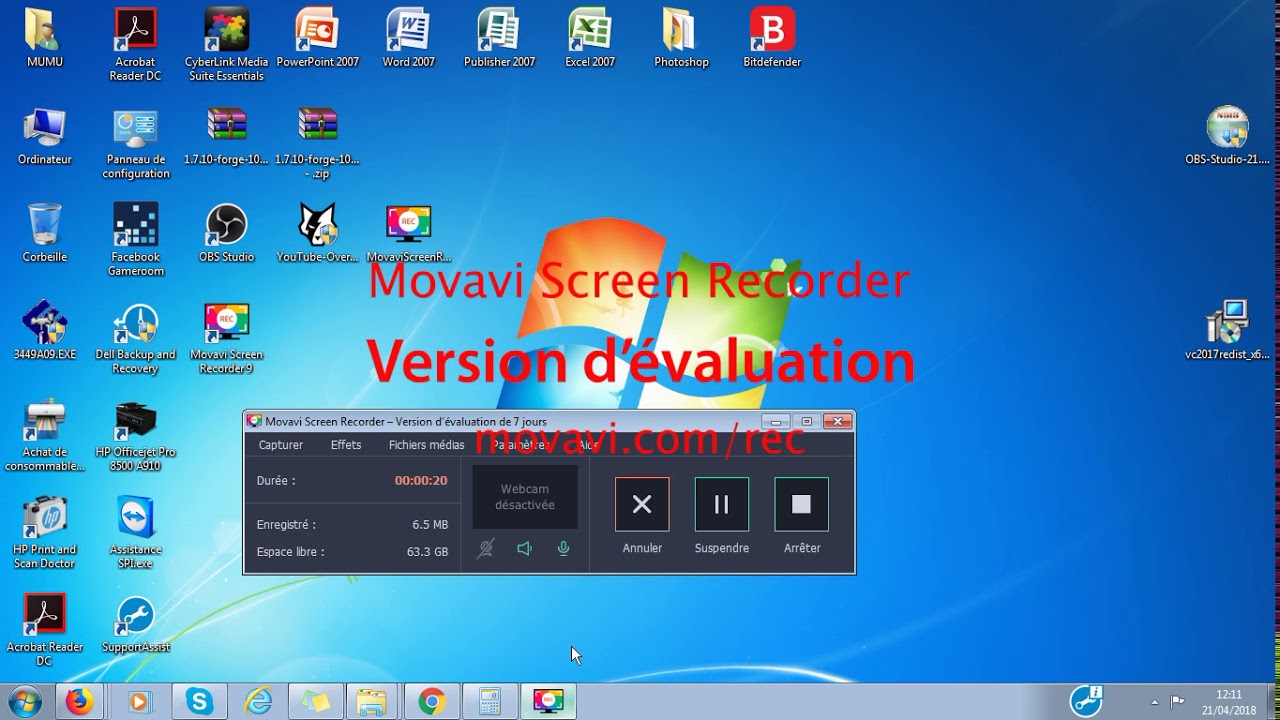The height and width of the screenshot is (720, 1280).
Task: Select the YouTube-Over... desktop icon
Action: (x=317, y=232)
